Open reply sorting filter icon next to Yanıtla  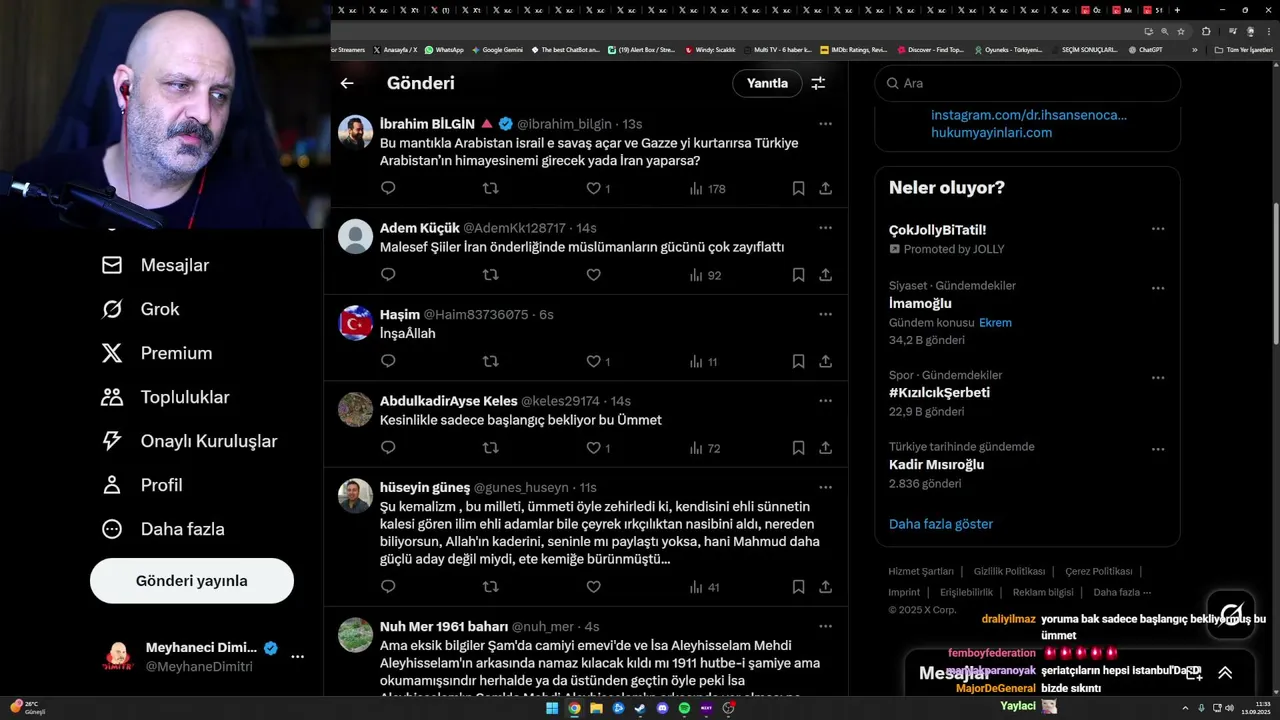point(818,84)
